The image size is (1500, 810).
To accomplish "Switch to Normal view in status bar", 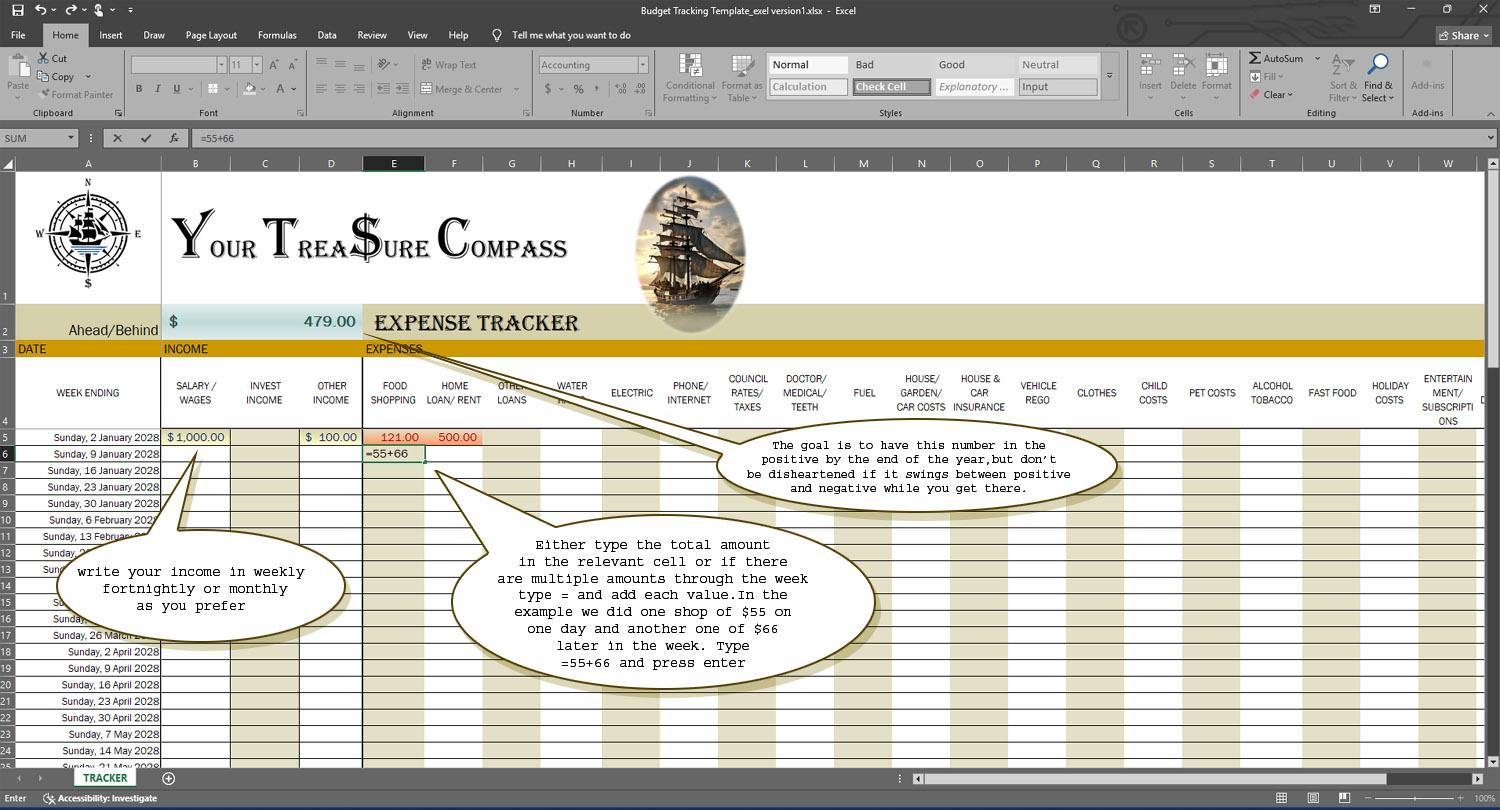I will 1281,798.
